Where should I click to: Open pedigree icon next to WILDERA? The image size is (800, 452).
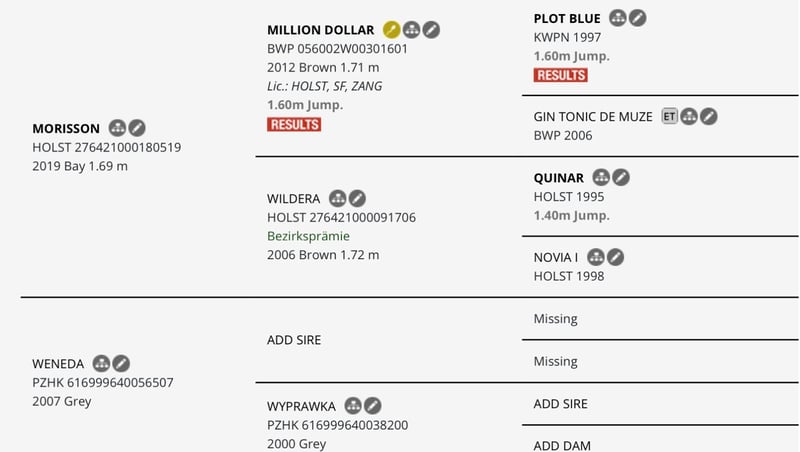point(338,199)
